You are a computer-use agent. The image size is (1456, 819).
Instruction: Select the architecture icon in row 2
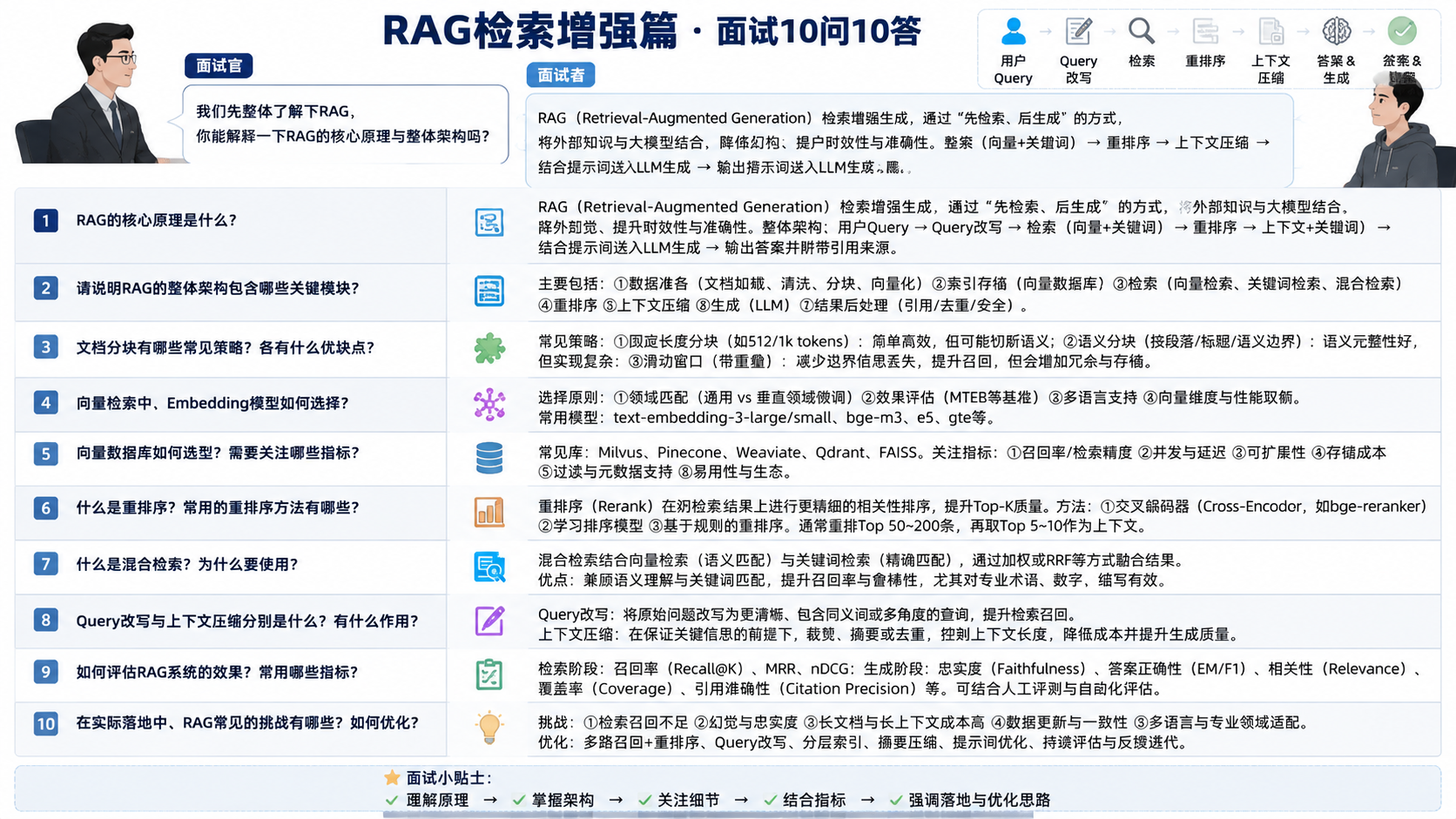(x=489, y=291)
